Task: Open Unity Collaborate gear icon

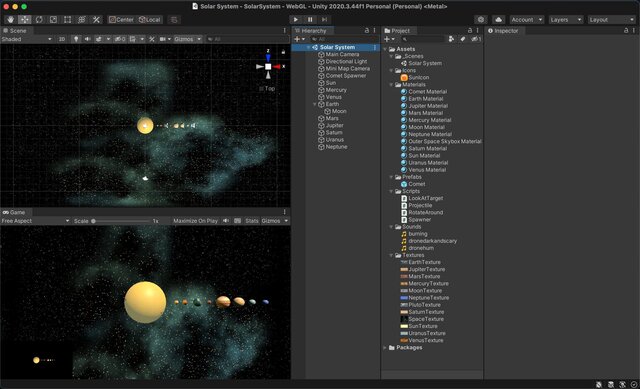Action: click(x=481, y=20)
